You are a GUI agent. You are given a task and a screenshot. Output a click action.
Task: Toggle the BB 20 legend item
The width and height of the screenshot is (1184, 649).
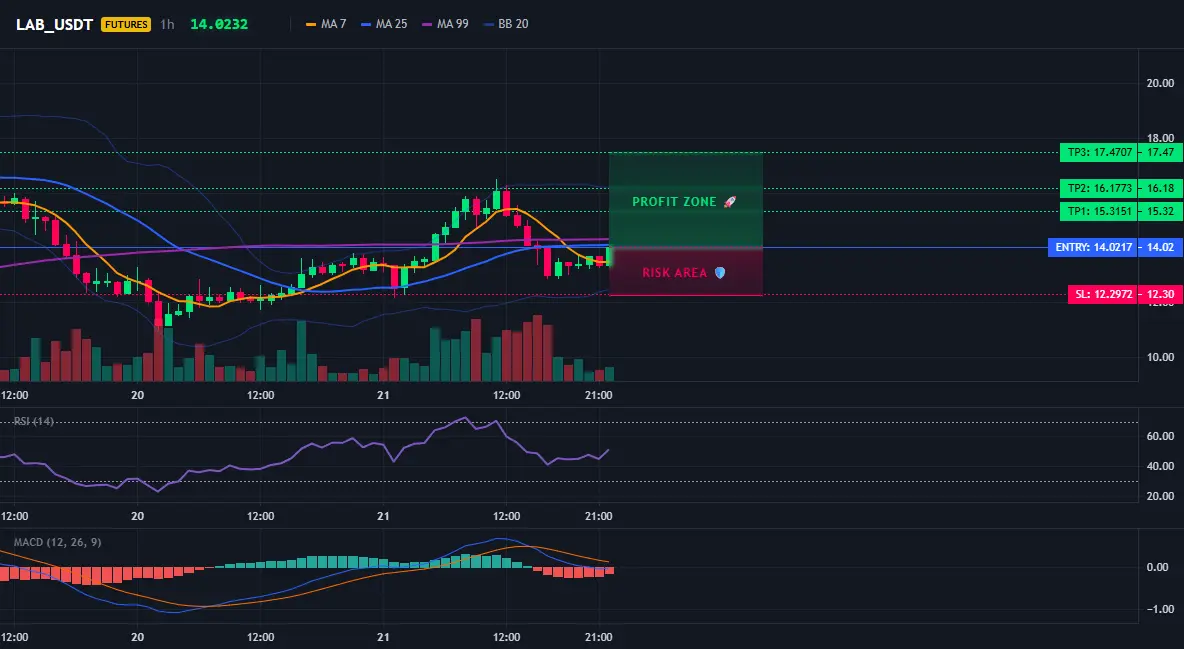coord(506,24)
